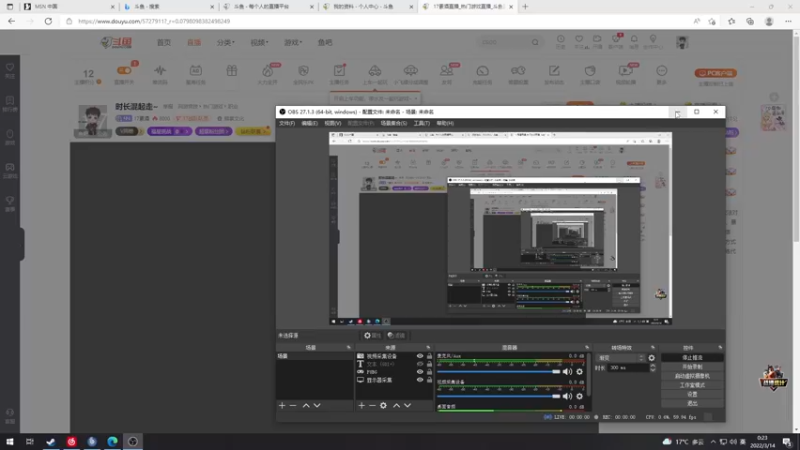
Task: Open OBS 编辑(E) menu
Action: pyautogui.click(x=309, y=123)
